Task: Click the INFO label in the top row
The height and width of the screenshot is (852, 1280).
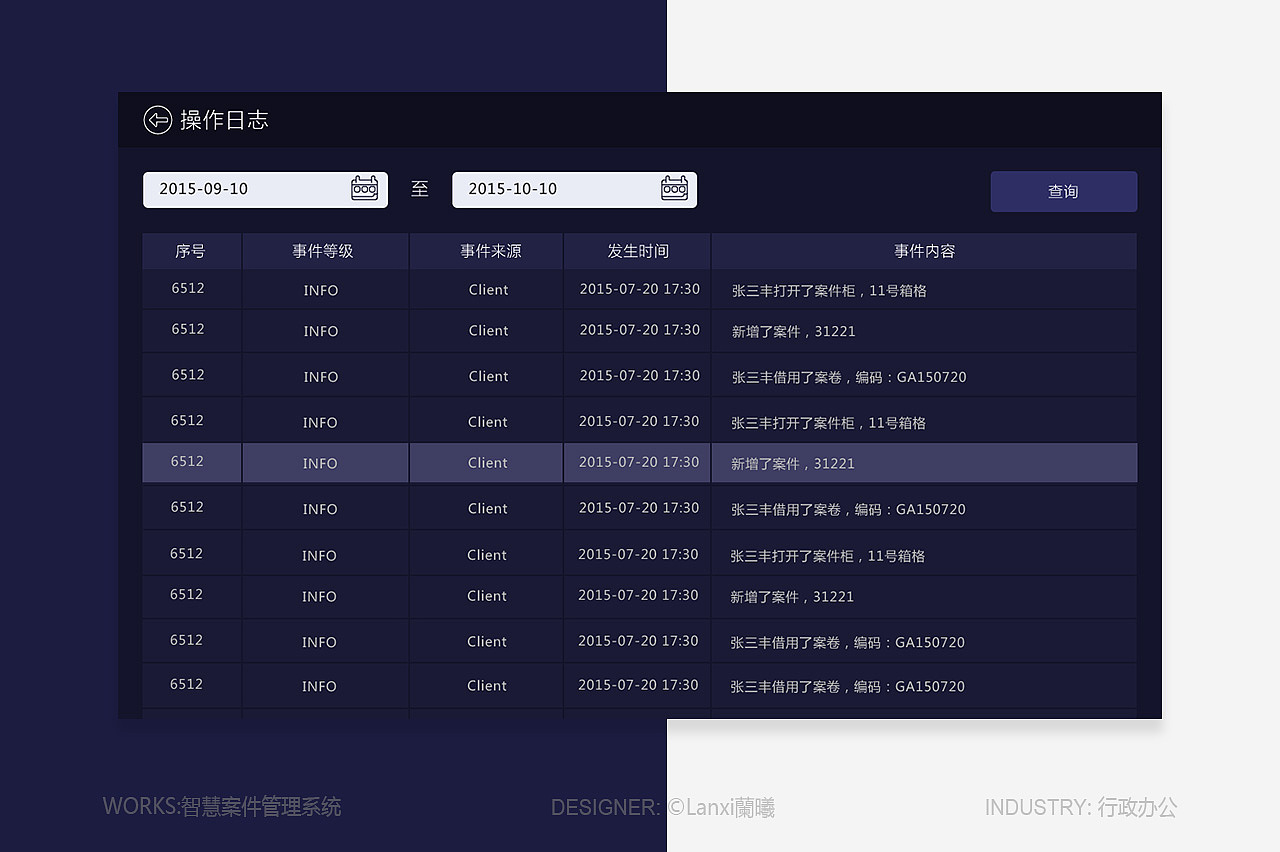Action: click(x=320, y=290)
